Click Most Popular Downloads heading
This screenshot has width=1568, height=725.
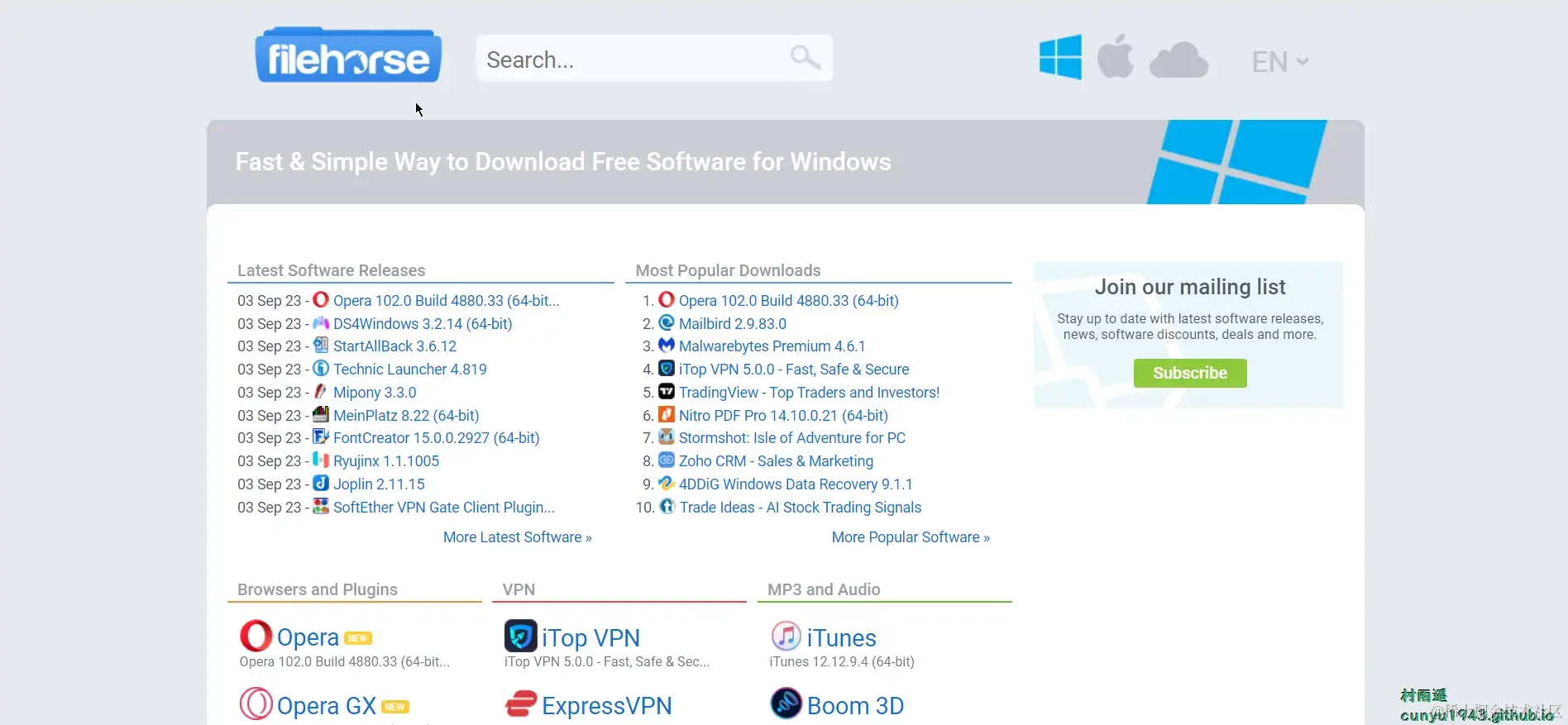(728, 270)
